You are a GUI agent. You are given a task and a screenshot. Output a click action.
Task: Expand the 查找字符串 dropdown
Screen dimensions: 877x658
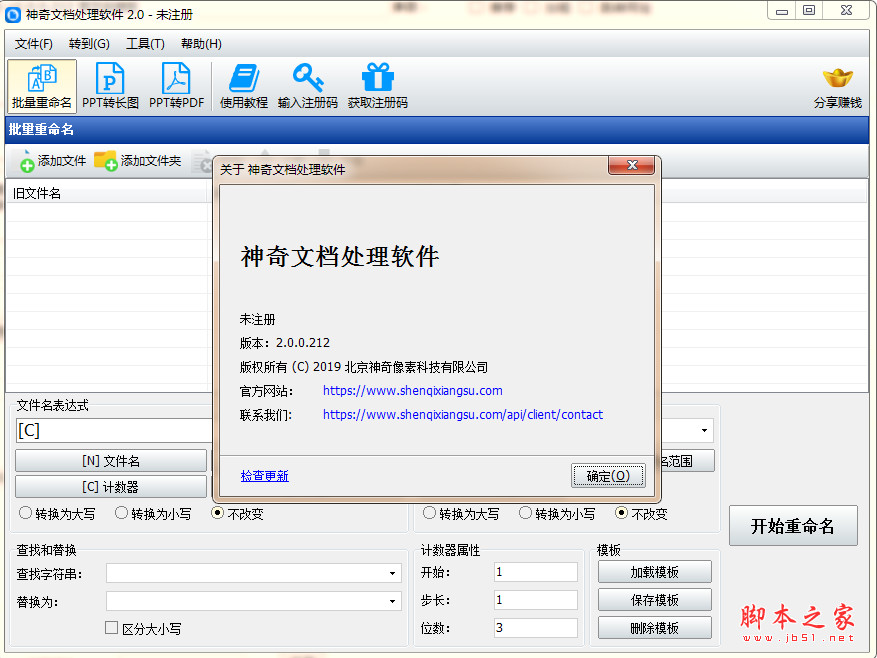pos(392,574)
